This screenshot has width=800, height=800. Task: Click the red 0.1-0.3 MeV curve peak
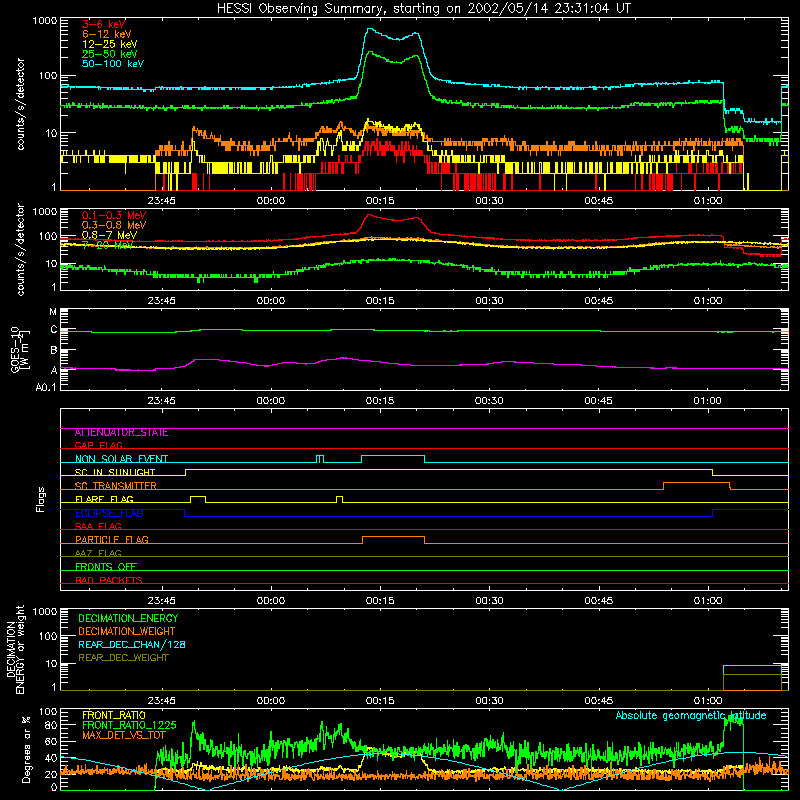(x=369, y=215)
